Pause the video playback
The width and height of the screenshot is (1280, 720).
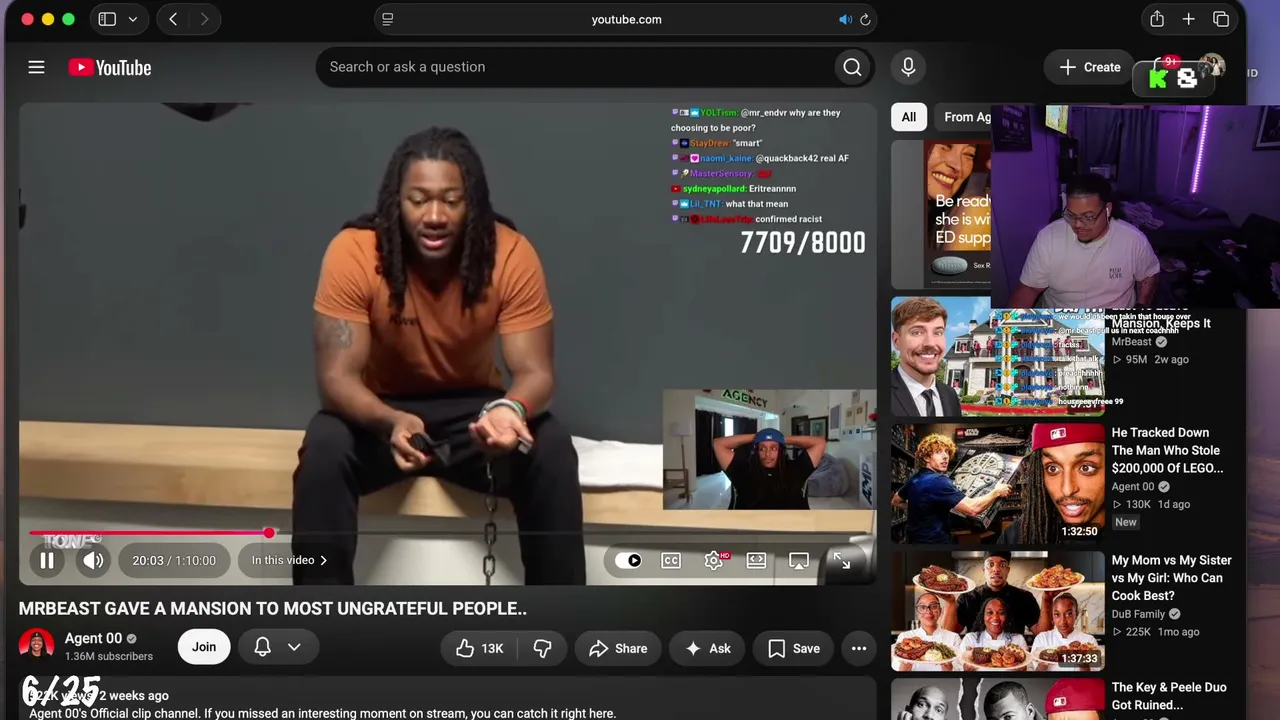point(47,560)
